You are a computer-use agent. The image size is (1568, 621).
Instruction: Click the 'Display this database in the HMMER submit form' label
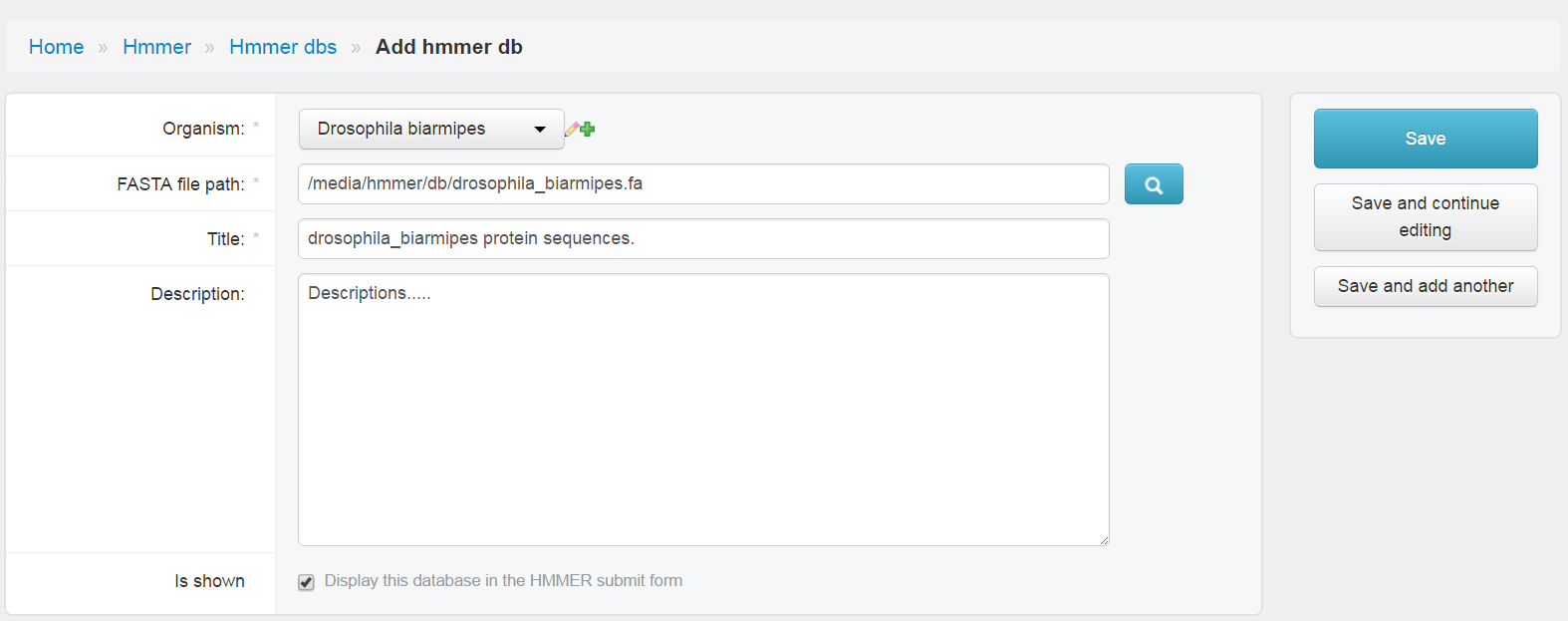(x=503, y=581)
